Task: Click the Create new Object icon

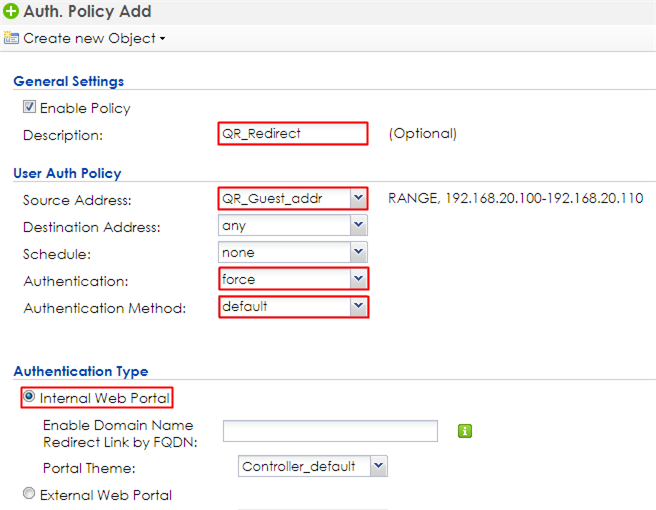Action: [11, 38]
